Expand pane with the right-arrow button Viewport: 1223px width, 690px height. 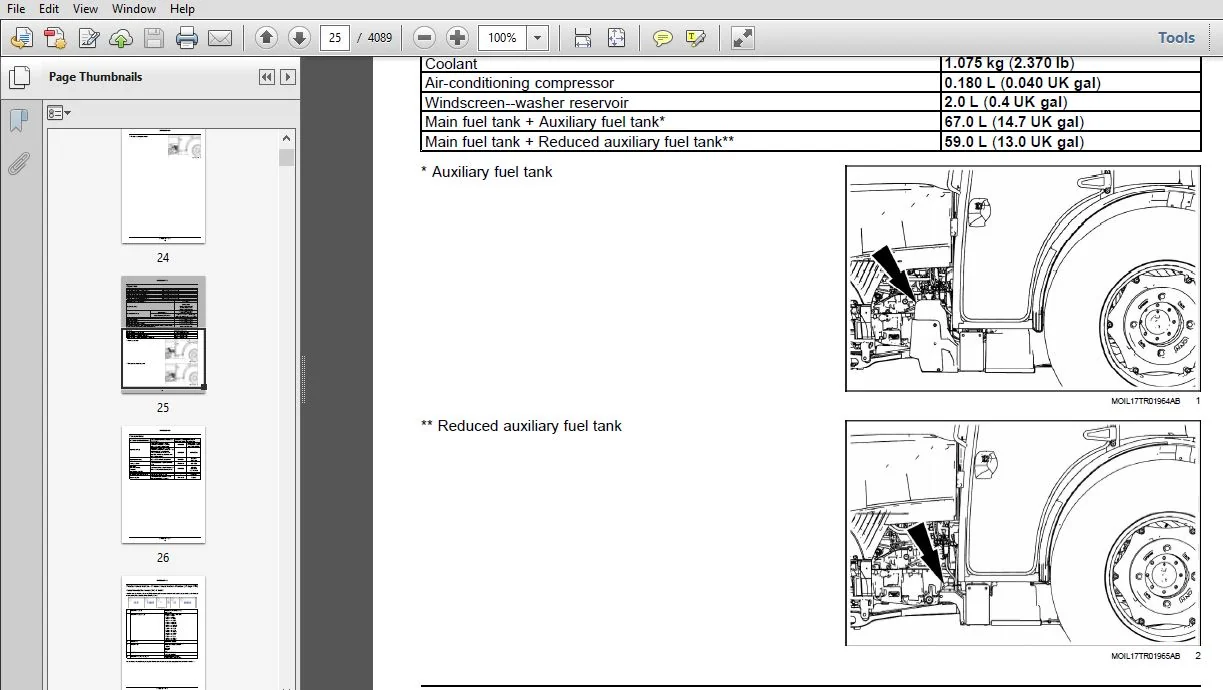pos(288,77)
